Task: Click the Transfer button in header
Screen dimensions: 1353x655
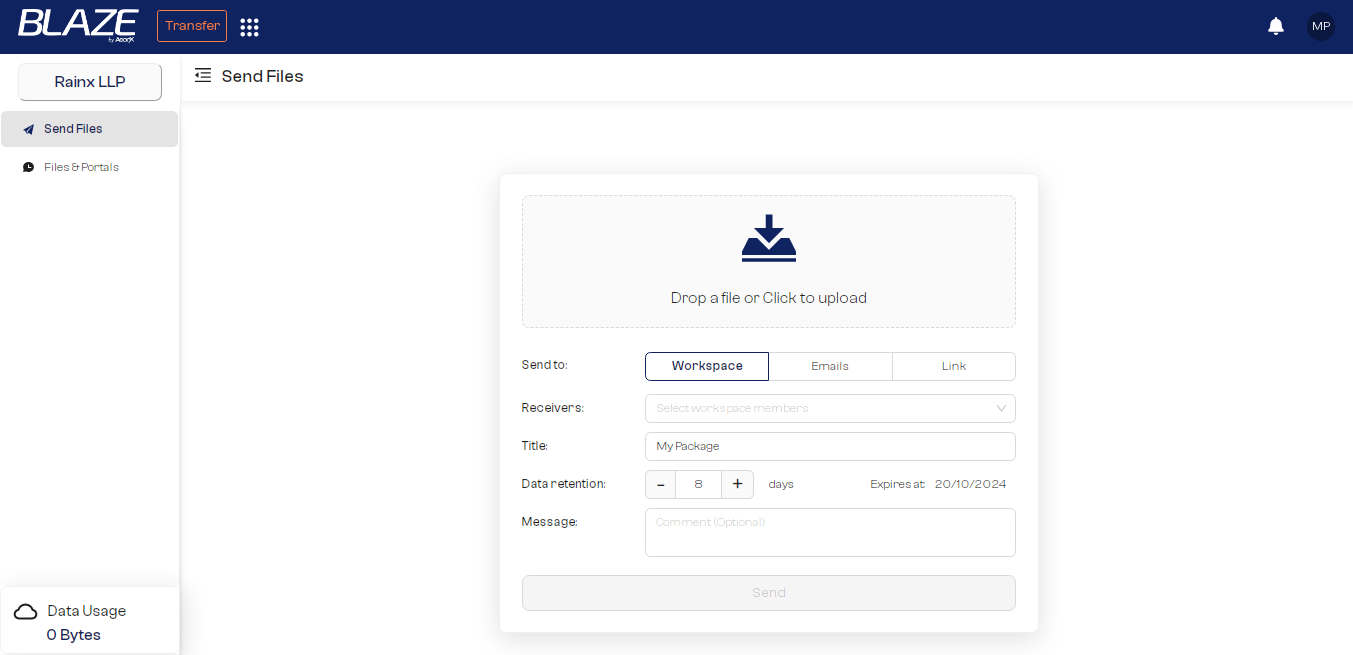Action: pos(192,26)
